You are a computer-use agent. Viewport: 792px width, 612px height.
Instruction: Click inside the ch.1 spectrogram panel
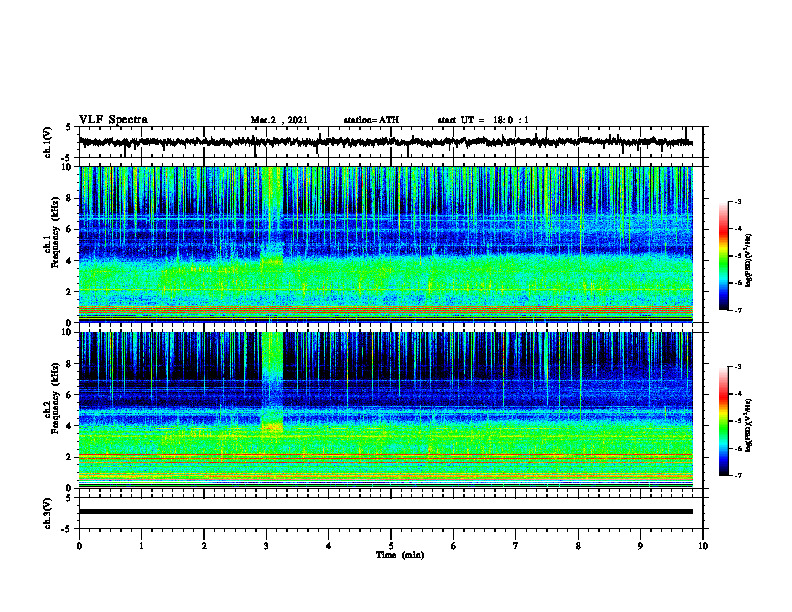385,244
